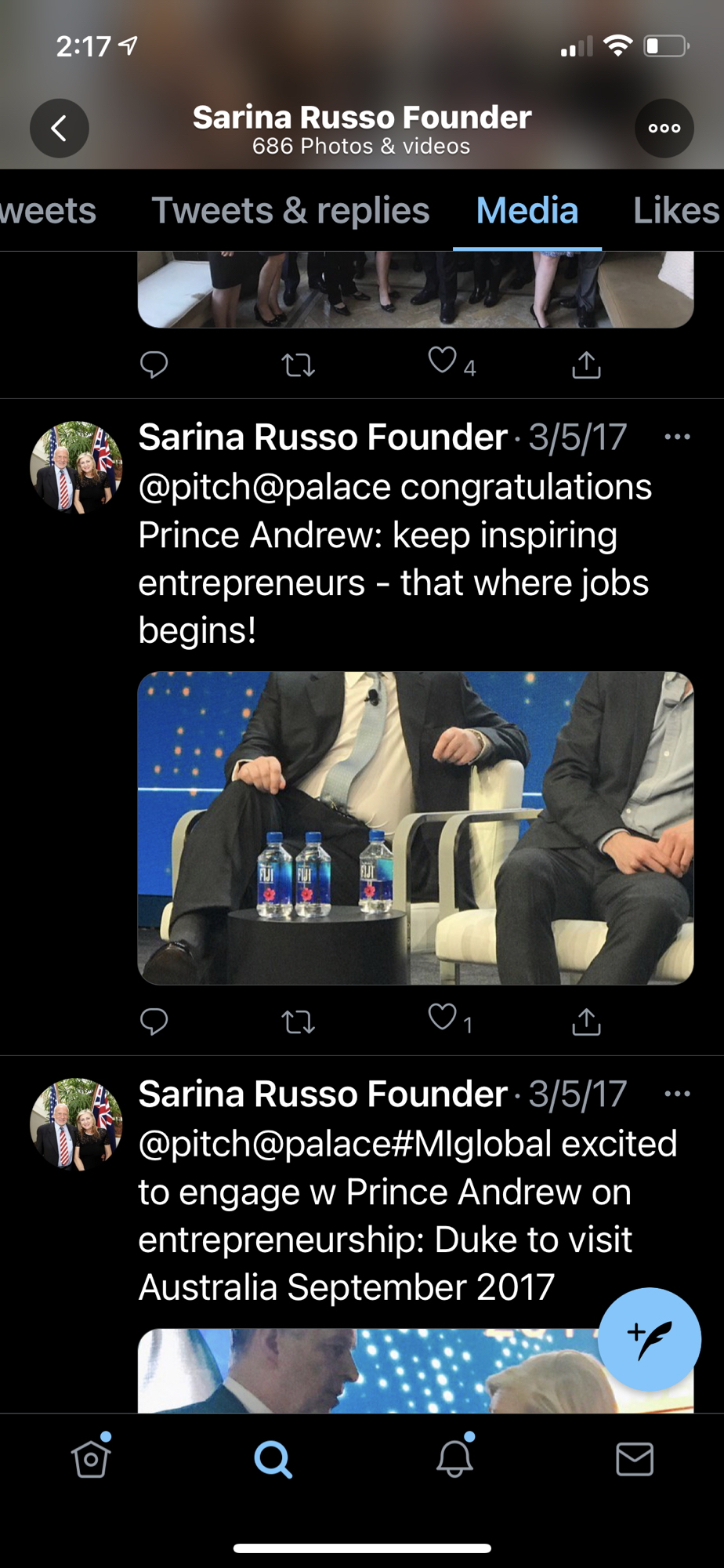Switch to the Likes tab
Image resolution: width=724 pixels, height=1568 pixels.
pos(675,210)
